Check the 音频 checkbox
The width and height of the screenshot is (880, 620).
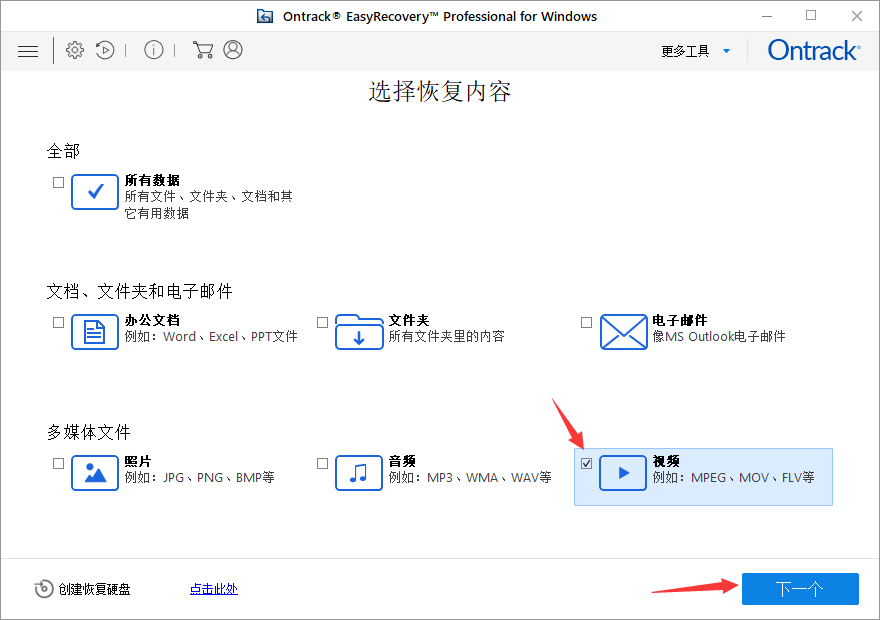coord(322,463)
